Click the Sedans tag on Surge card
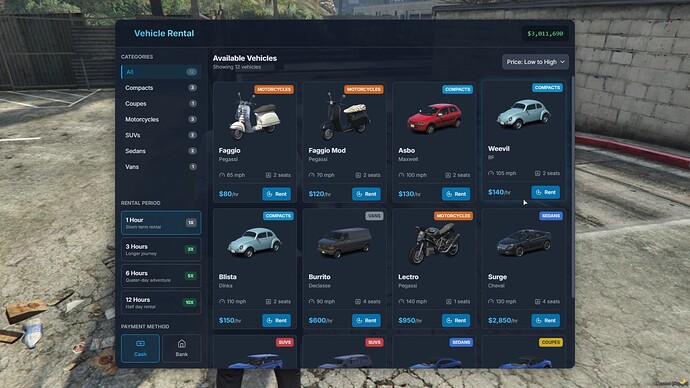690x388 pixels. point(551,216)
